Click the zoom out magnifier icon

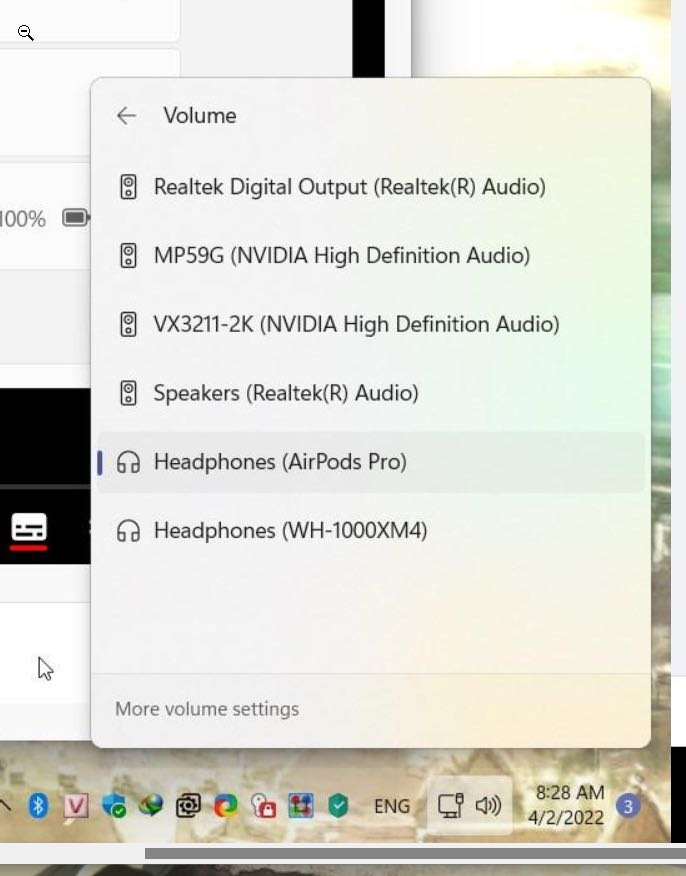[26, 33]
